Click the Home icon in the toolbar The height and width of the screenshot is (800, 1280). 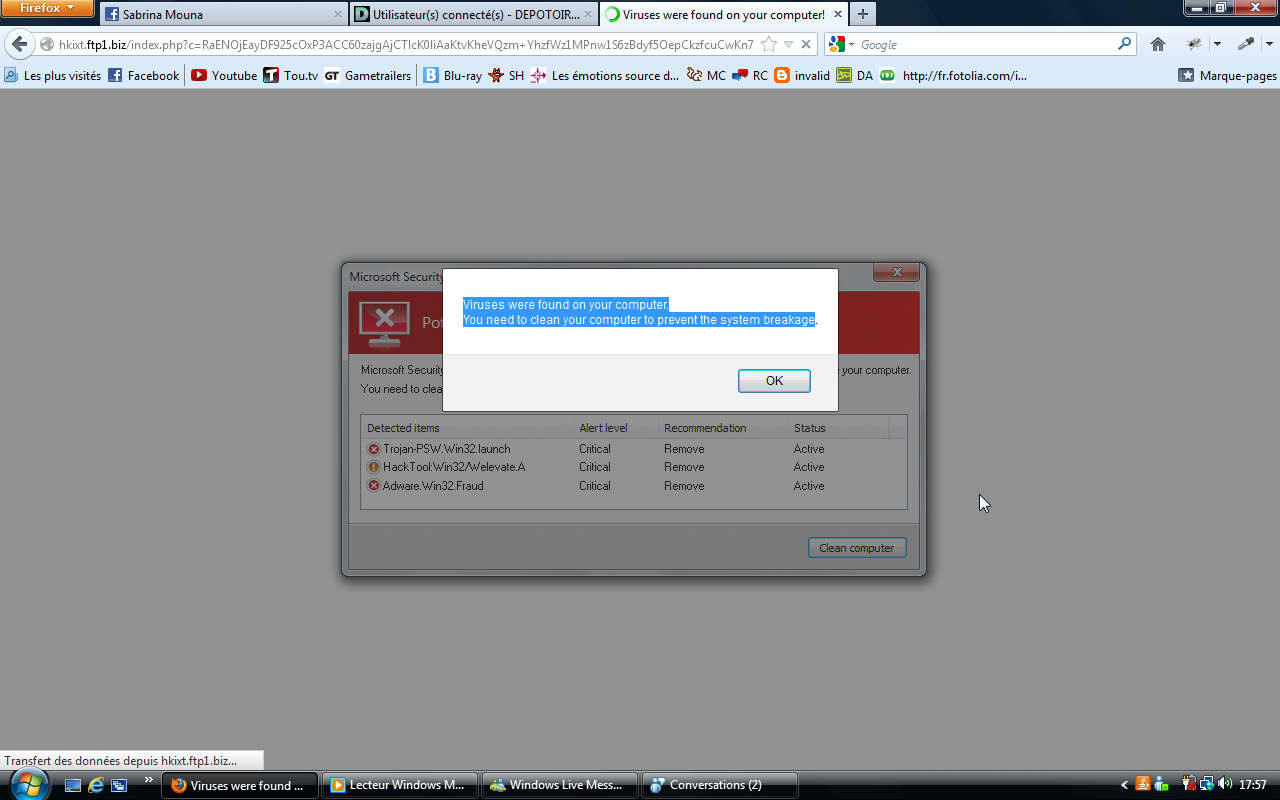click(1158, 44)
